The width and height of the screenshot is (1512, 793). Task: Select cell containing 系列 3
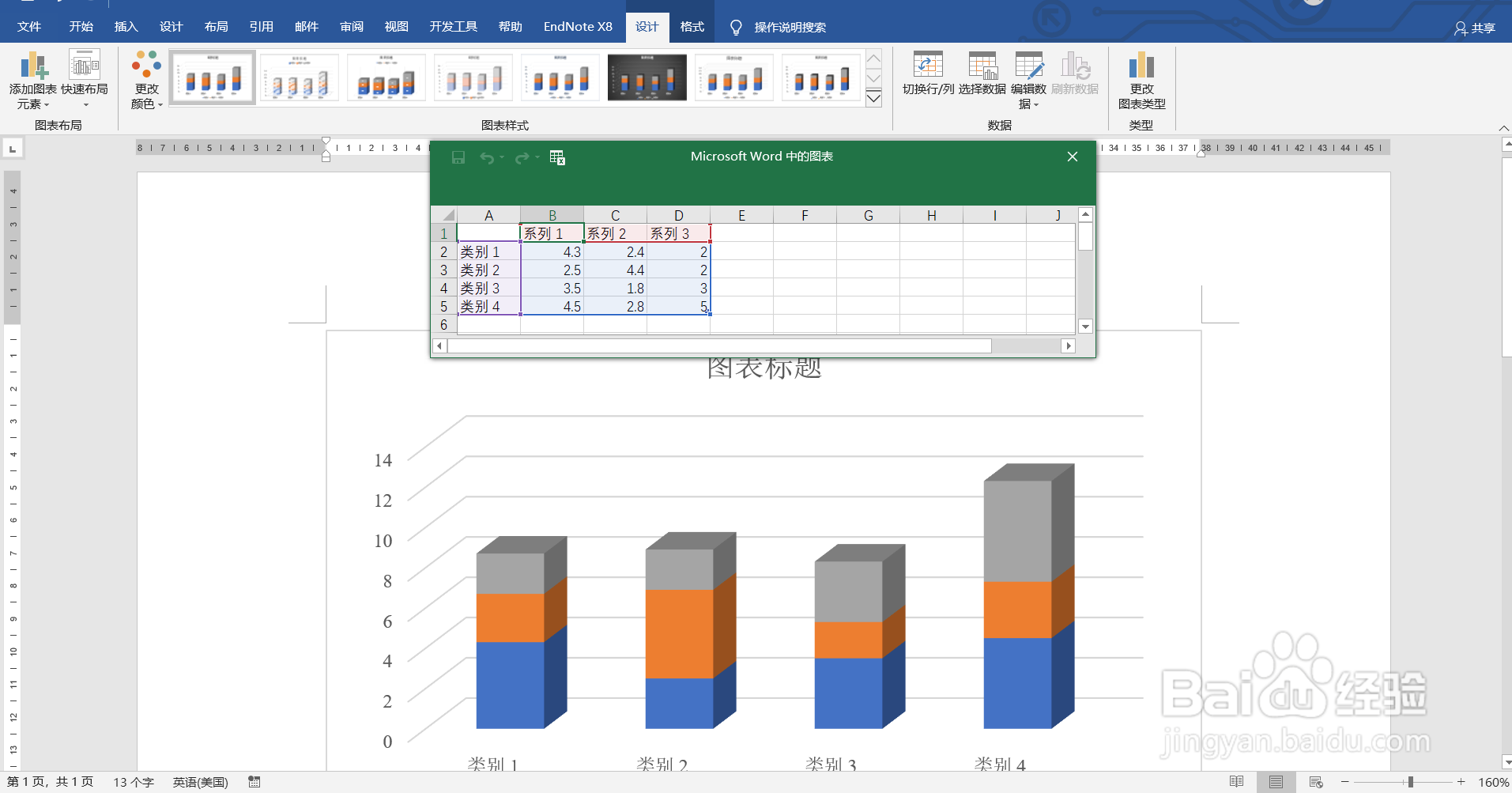pos(678,233)
